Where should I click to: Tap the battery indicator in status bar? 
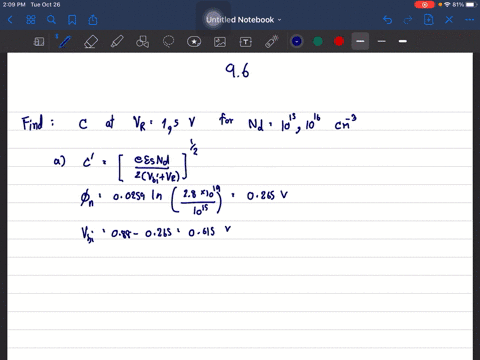471,5
